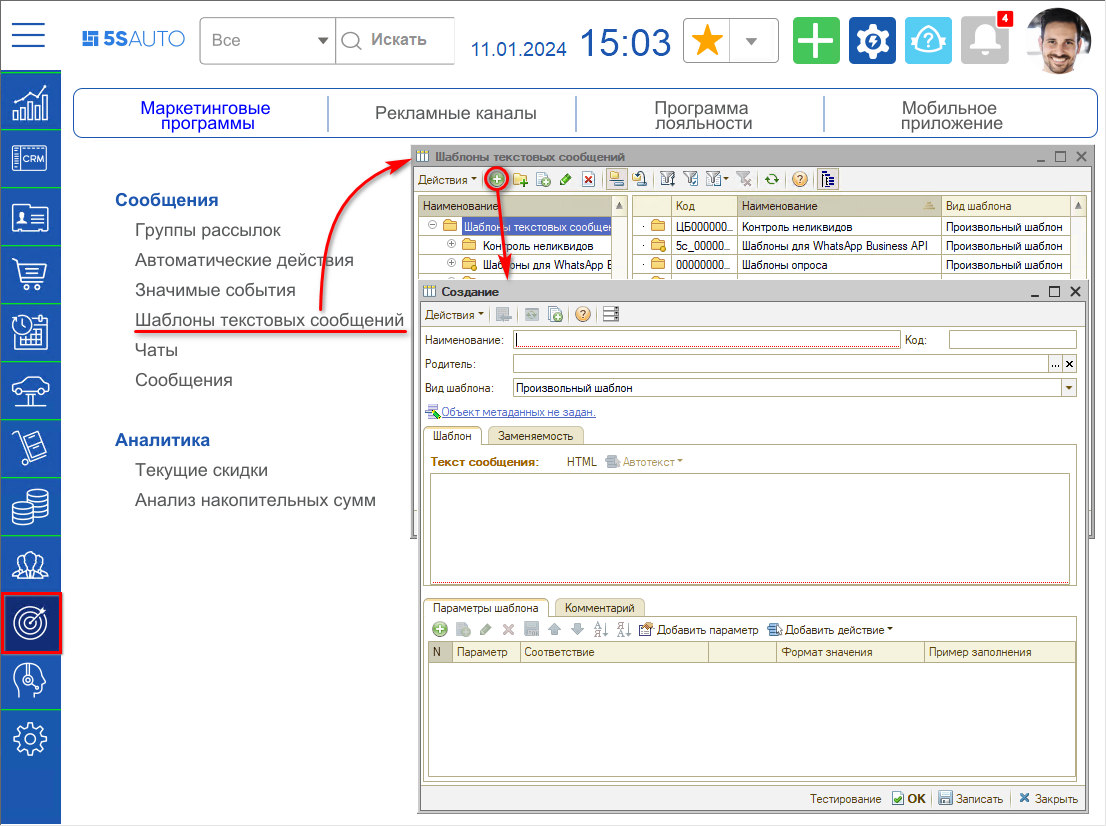
Task: Open the Заменяемость tab
Action: pos(535,435)
